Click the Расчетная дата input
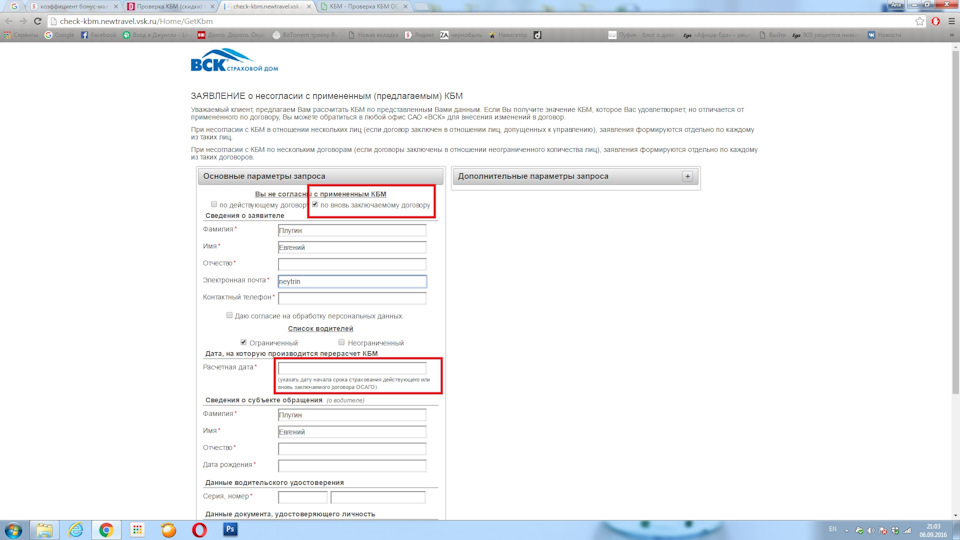 (352, 368)
